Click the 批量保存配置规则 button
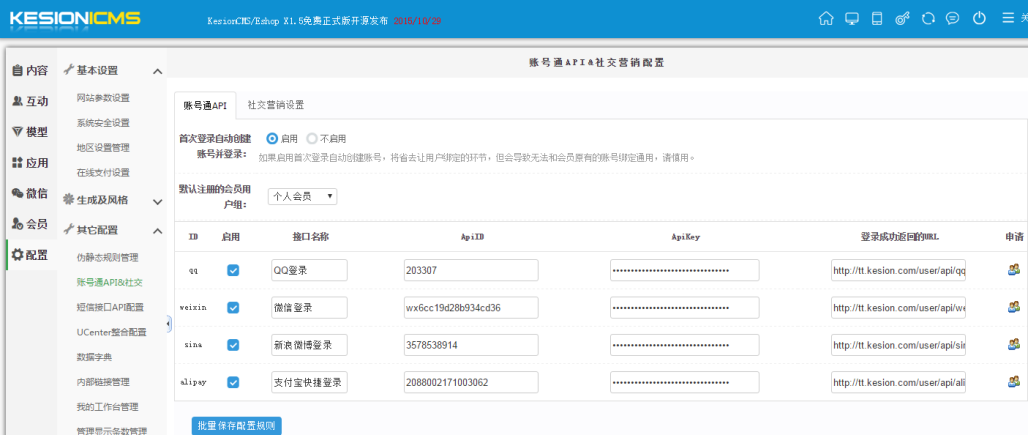This screenshot has height=441, width=1029. pos(236,426)
